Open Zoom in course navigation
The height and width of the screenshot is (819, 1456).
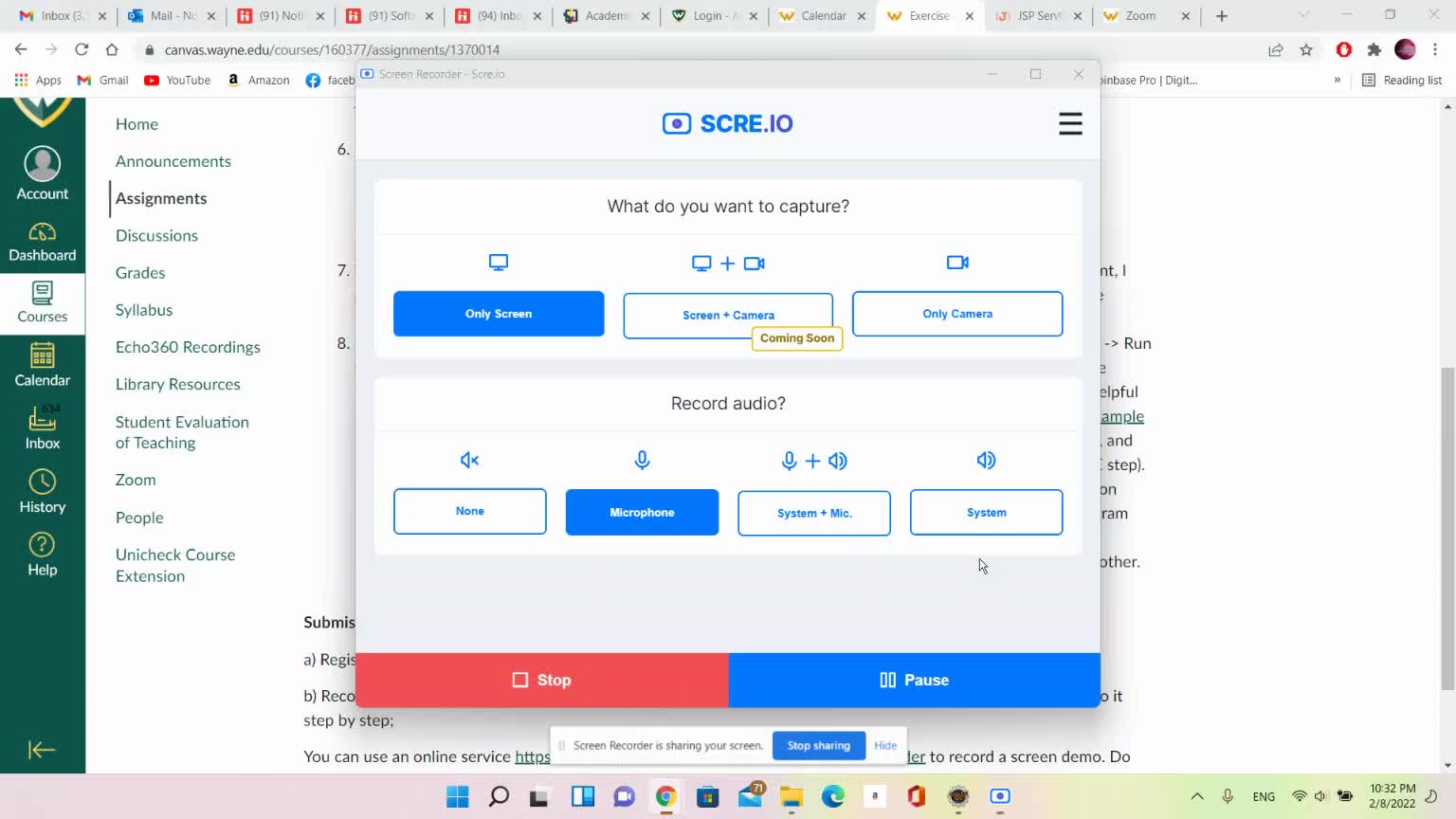click(136, 480)
